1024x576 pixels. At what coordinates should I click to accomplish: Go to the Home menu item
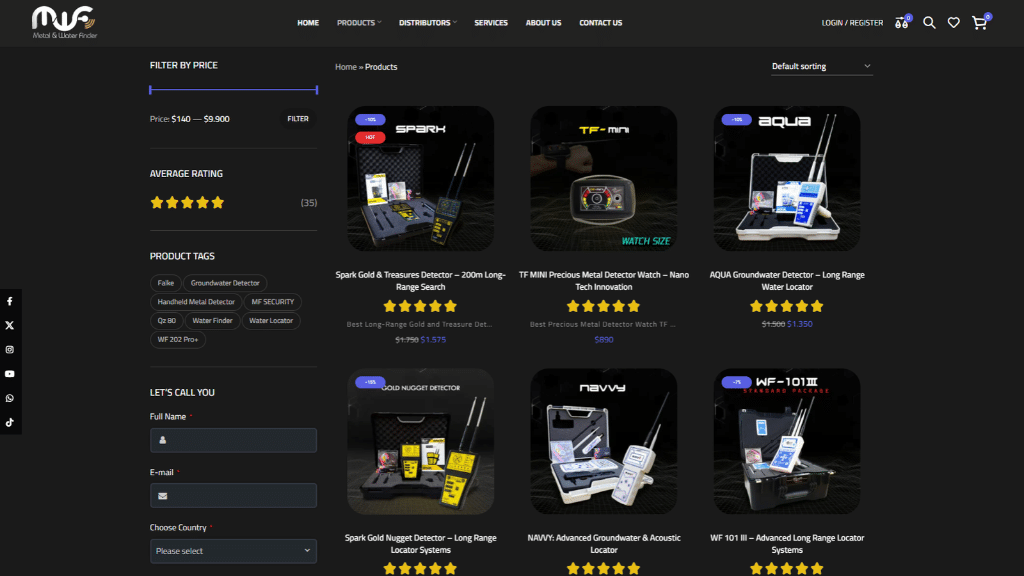[308, 23]
